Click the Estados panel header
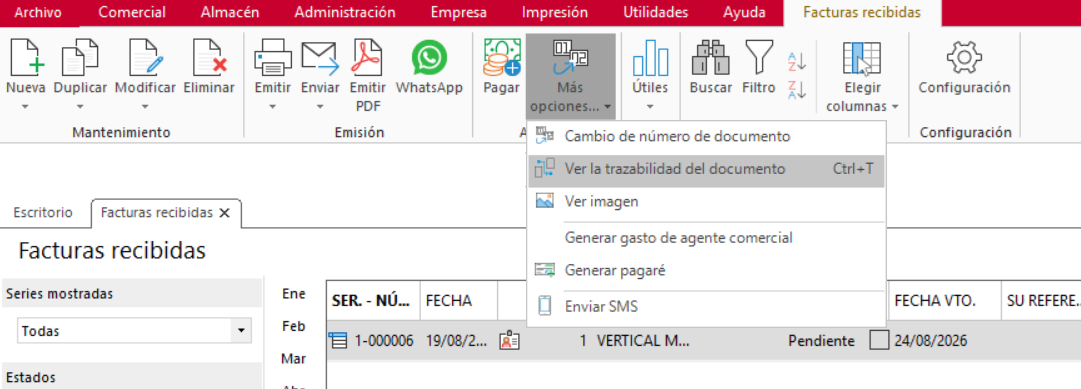 [131, 377]
